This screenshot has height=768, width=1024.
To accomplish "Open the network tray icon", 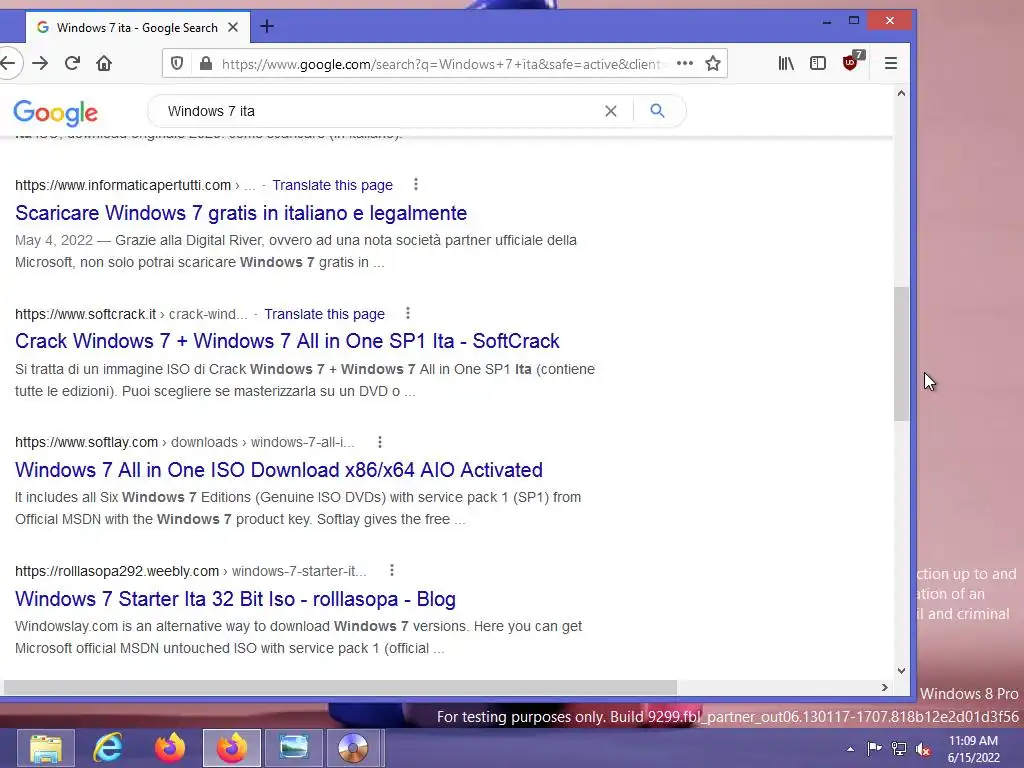I will 899,749.
